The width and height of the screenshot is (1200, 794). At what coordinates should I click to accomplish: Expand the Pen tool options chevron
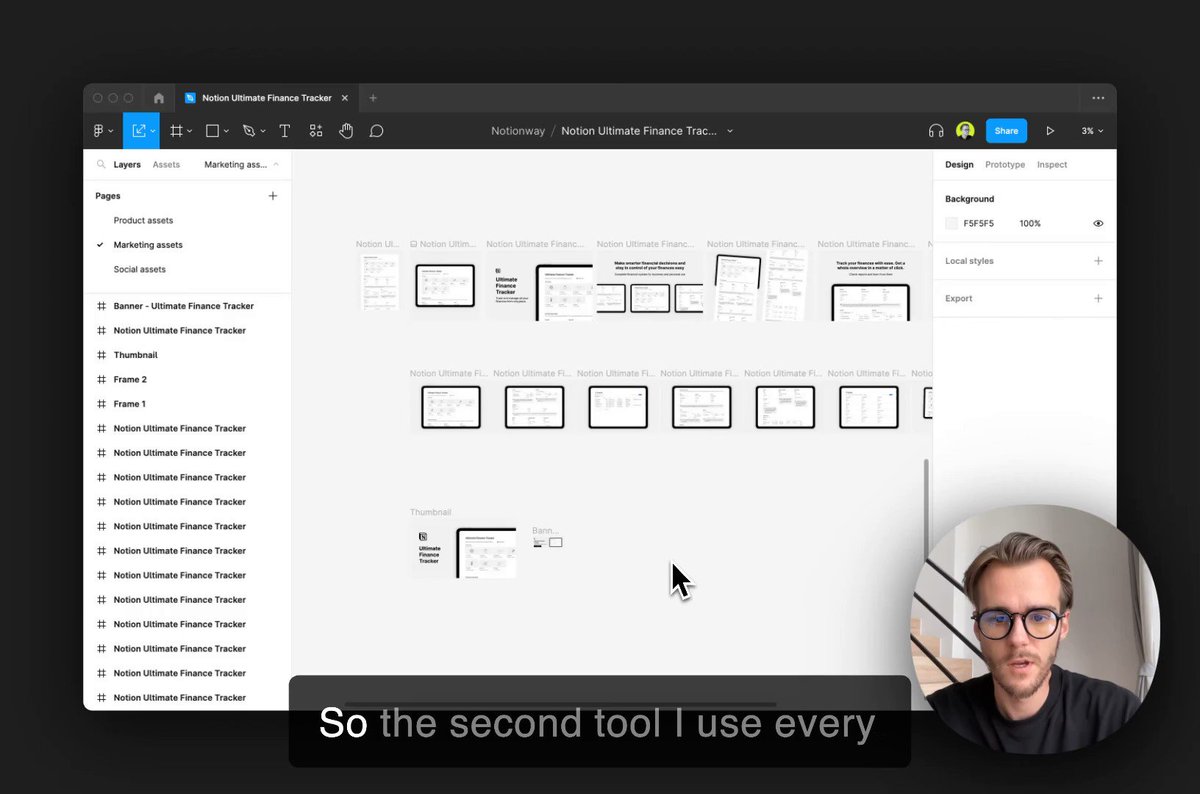263,132
